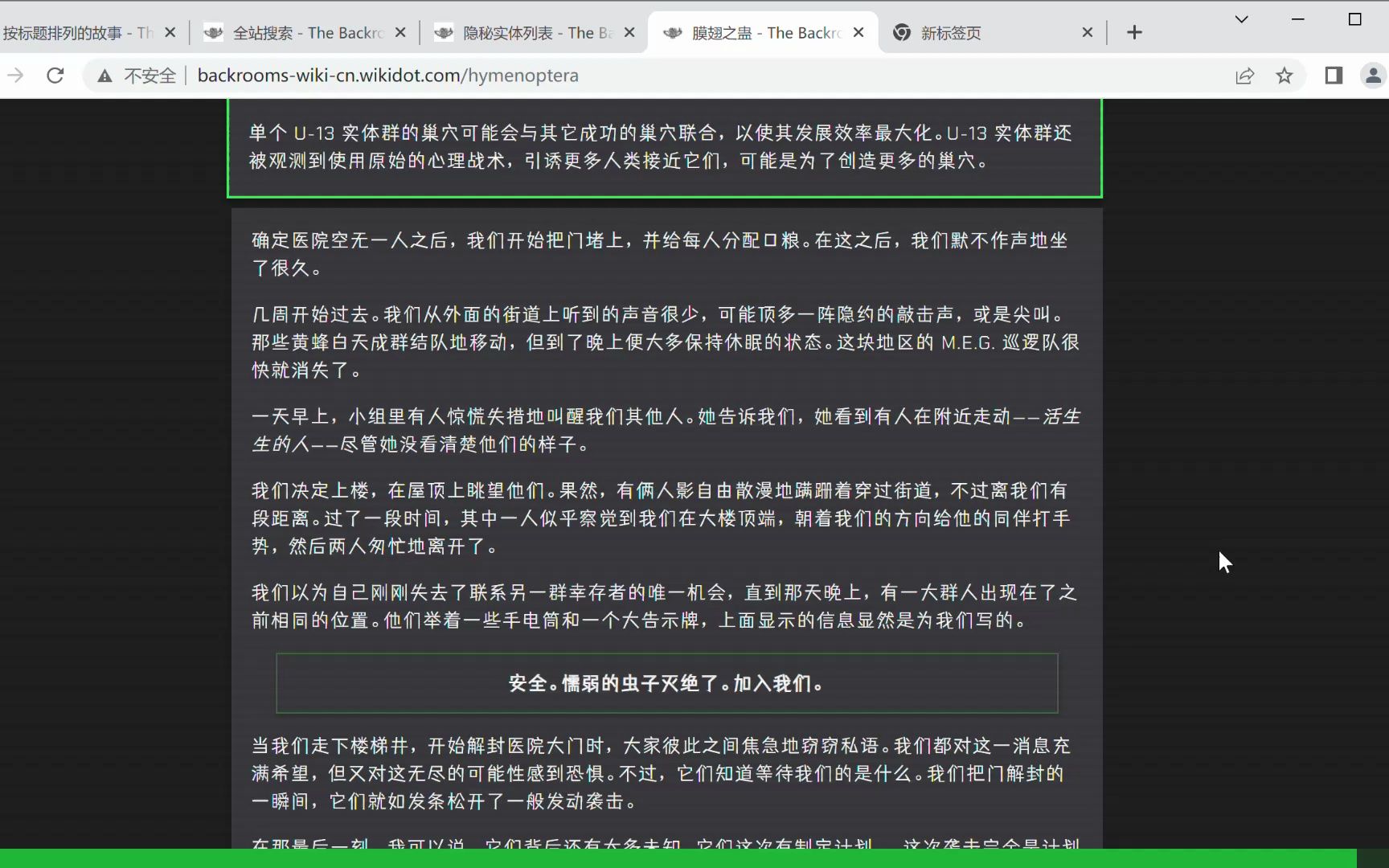The height and width of the screenshot is (868, 1389).
Task: Toggle the browser side panel
Action: [1334, 76]
